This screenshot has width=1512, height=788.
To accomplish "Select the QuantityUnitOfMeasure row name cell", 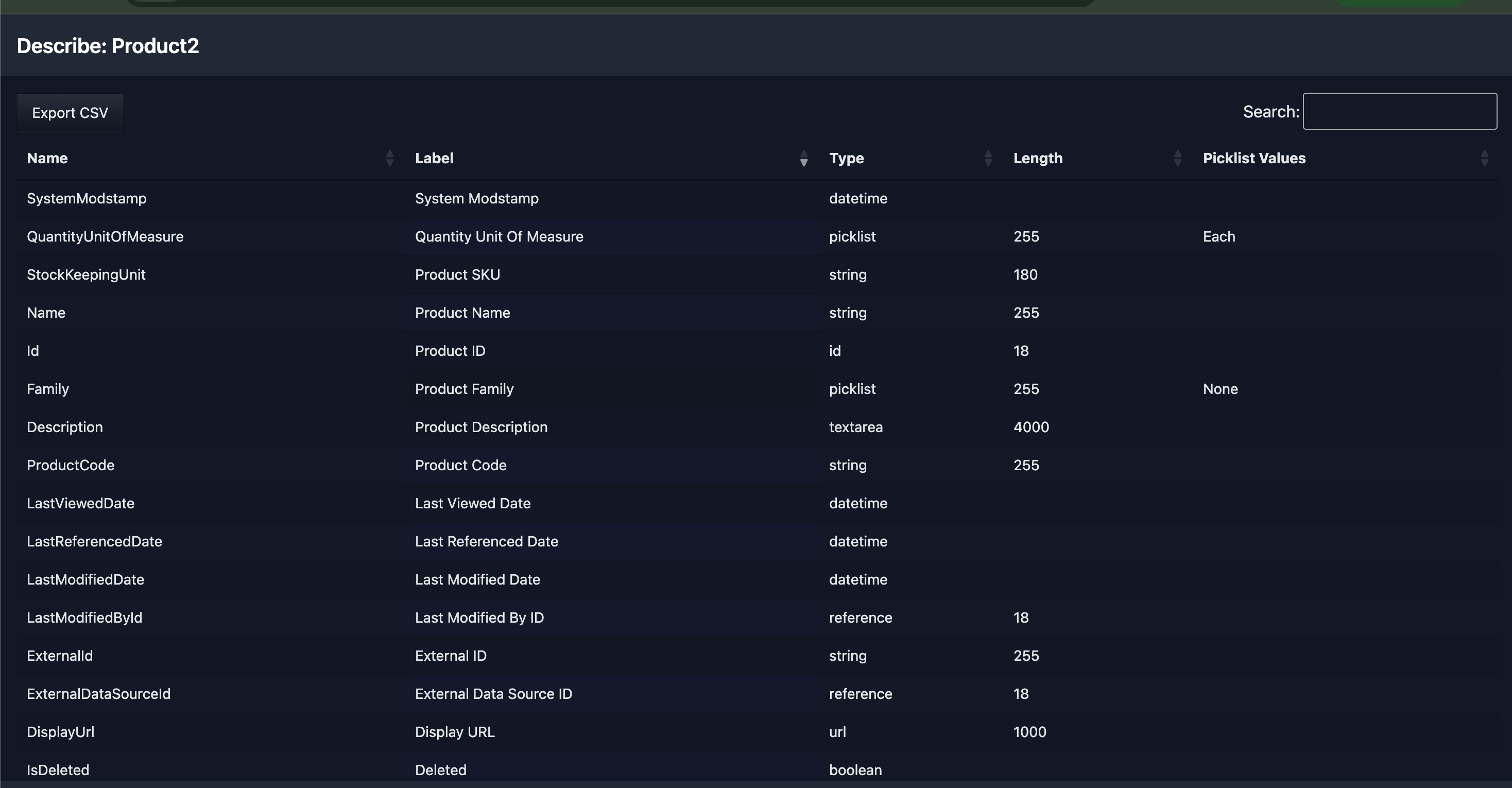I will point(105,236).
